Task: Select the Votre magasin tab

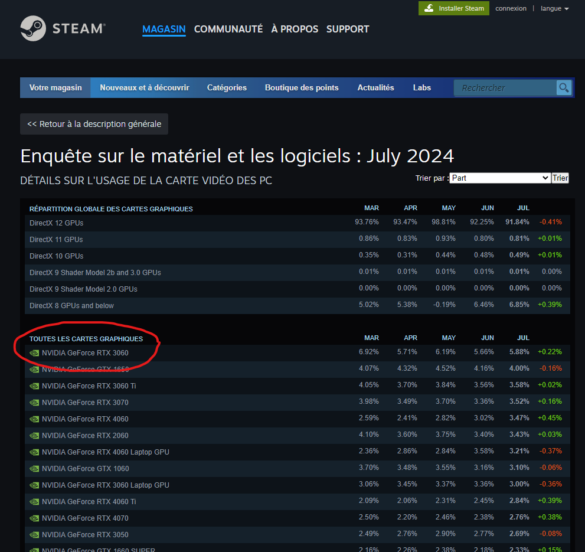Action: tap(55, 88)
